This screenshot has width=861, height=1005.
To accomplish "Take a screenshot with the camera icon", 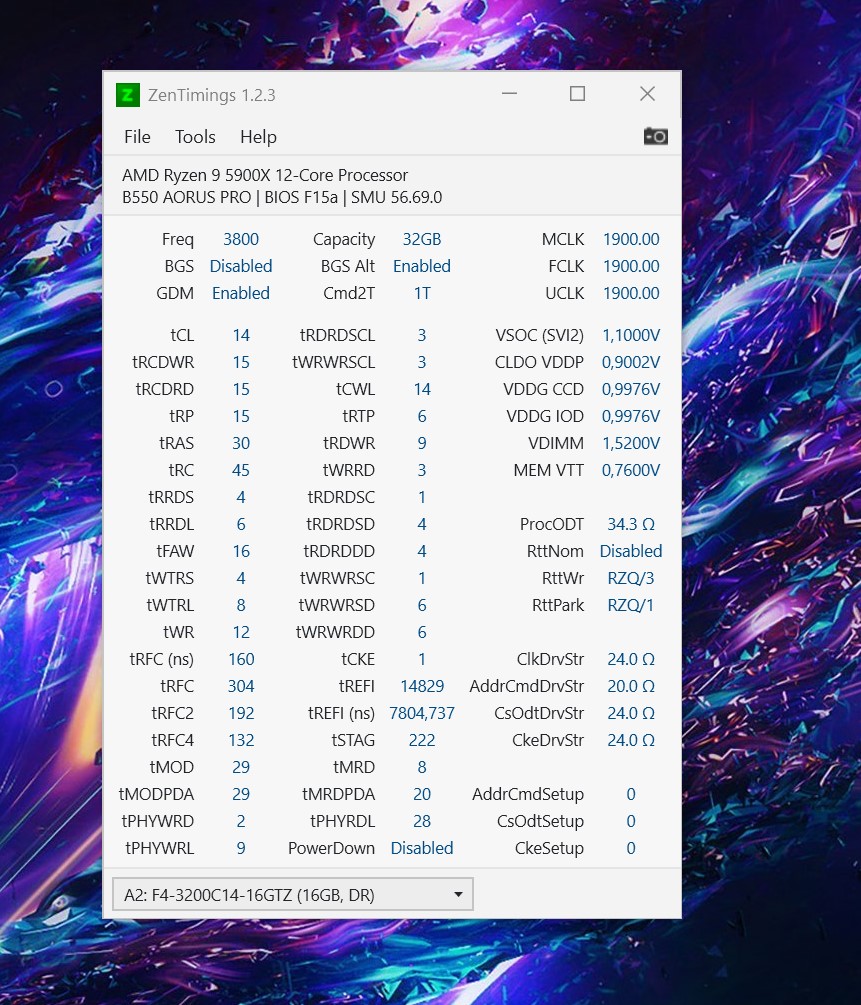I will (x=655, y=137).
